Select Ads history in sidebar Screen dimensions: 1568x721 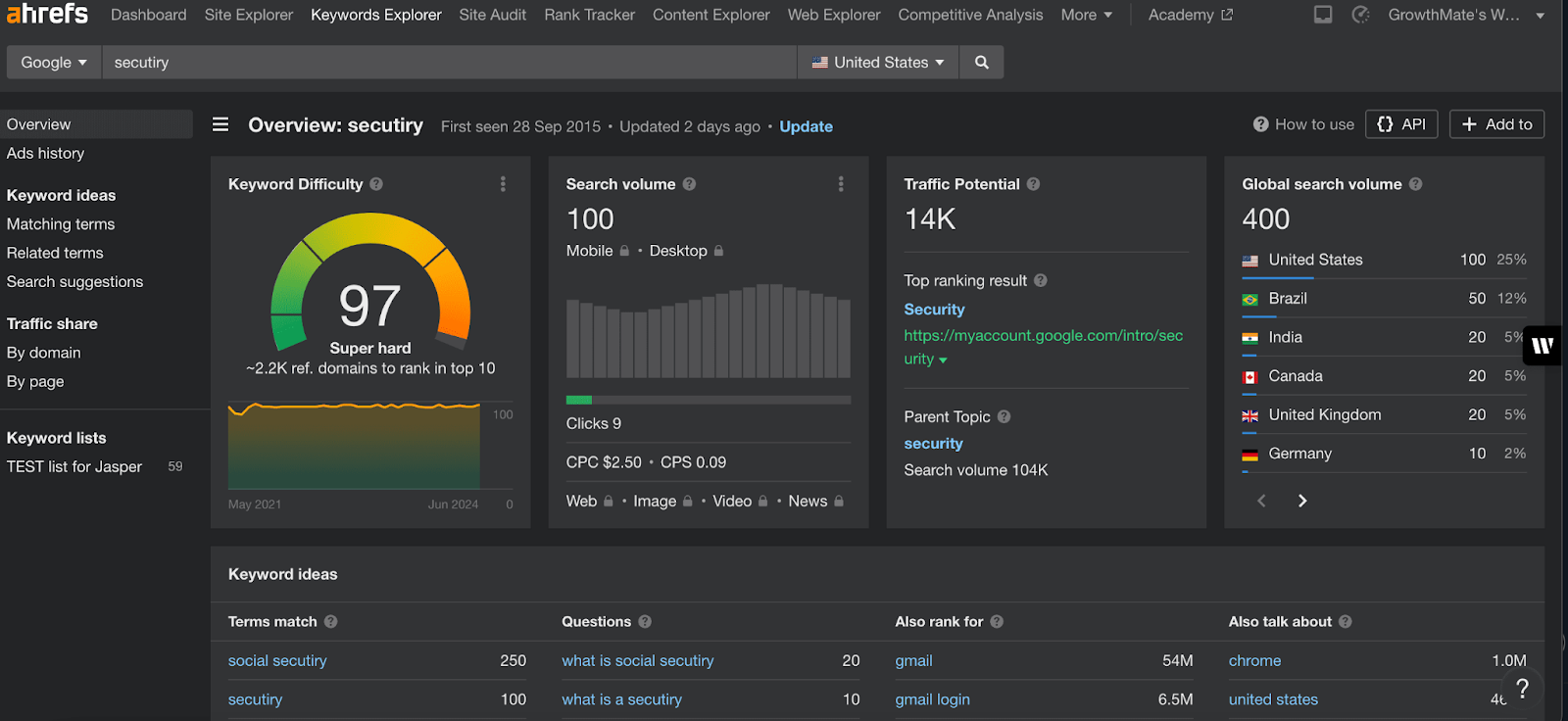45,153
